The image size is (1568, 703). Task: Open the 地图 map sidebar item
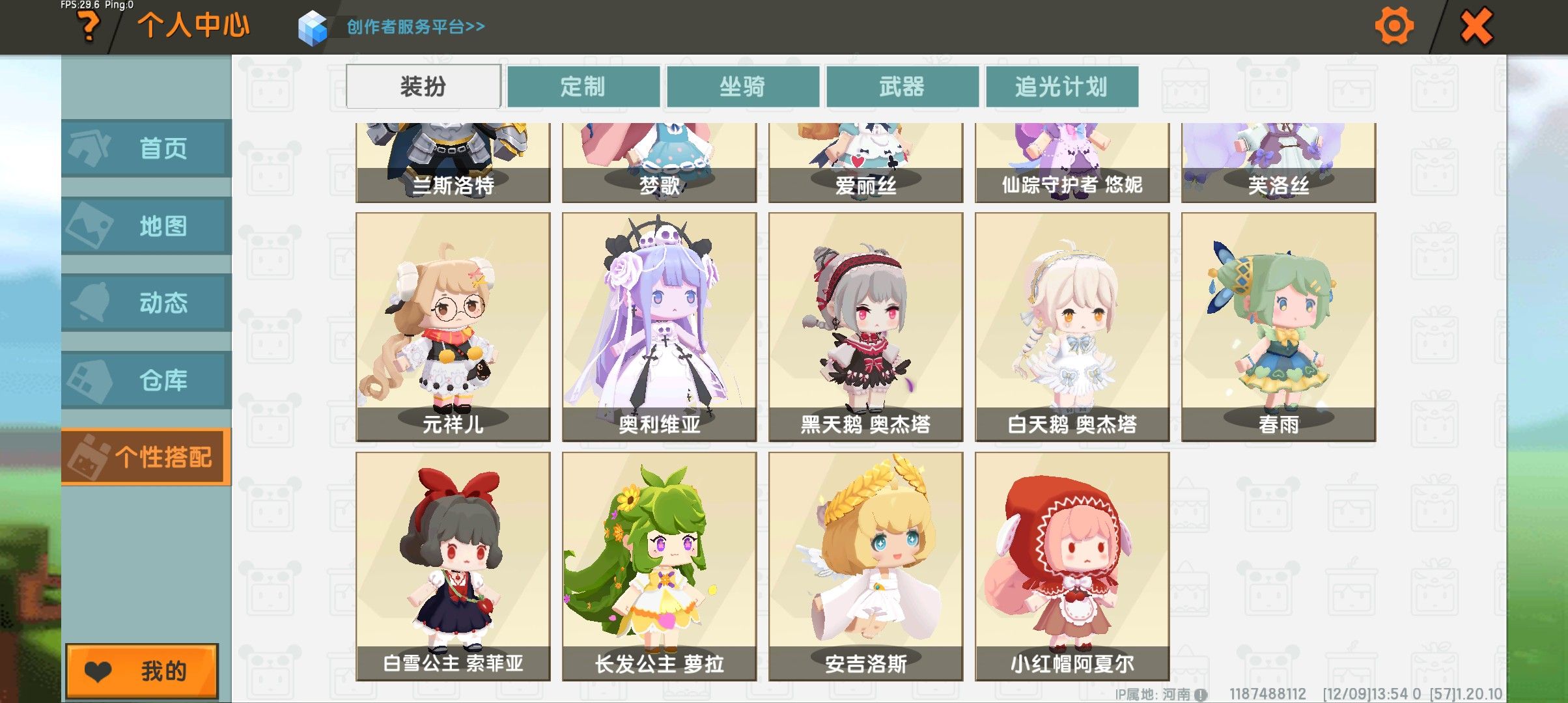[x=147, y=225]
